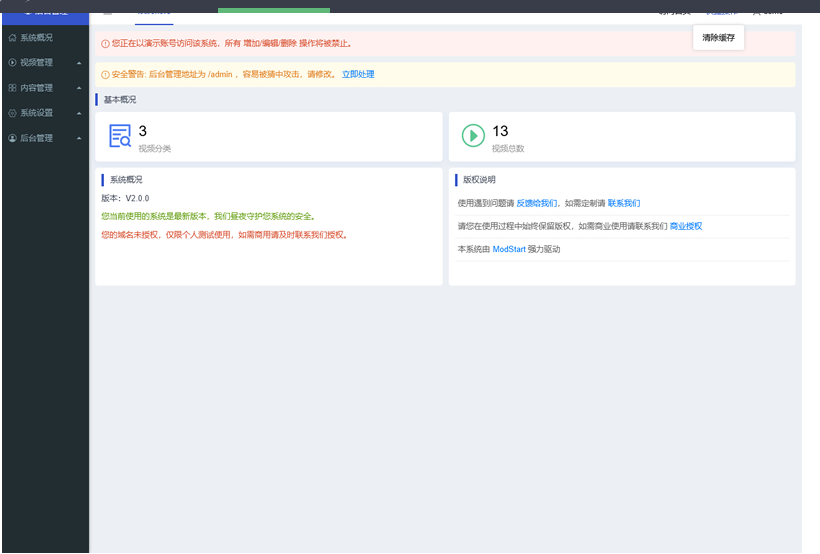Open the 联系我们 link
Image resolution: width=820 pixels, height=554 pixels.
tap(623, 203)
